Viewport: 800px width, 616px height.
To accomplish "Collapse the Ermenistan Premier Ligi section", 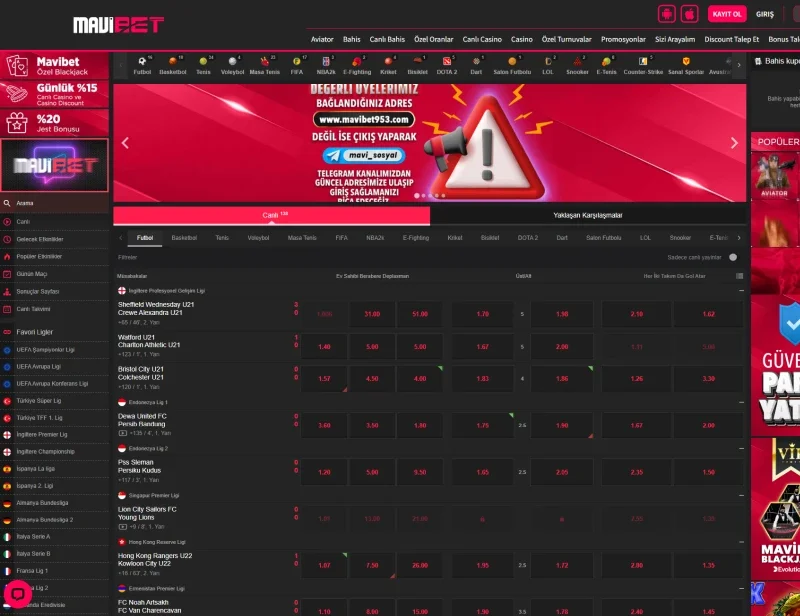I will tap(741, 588).
